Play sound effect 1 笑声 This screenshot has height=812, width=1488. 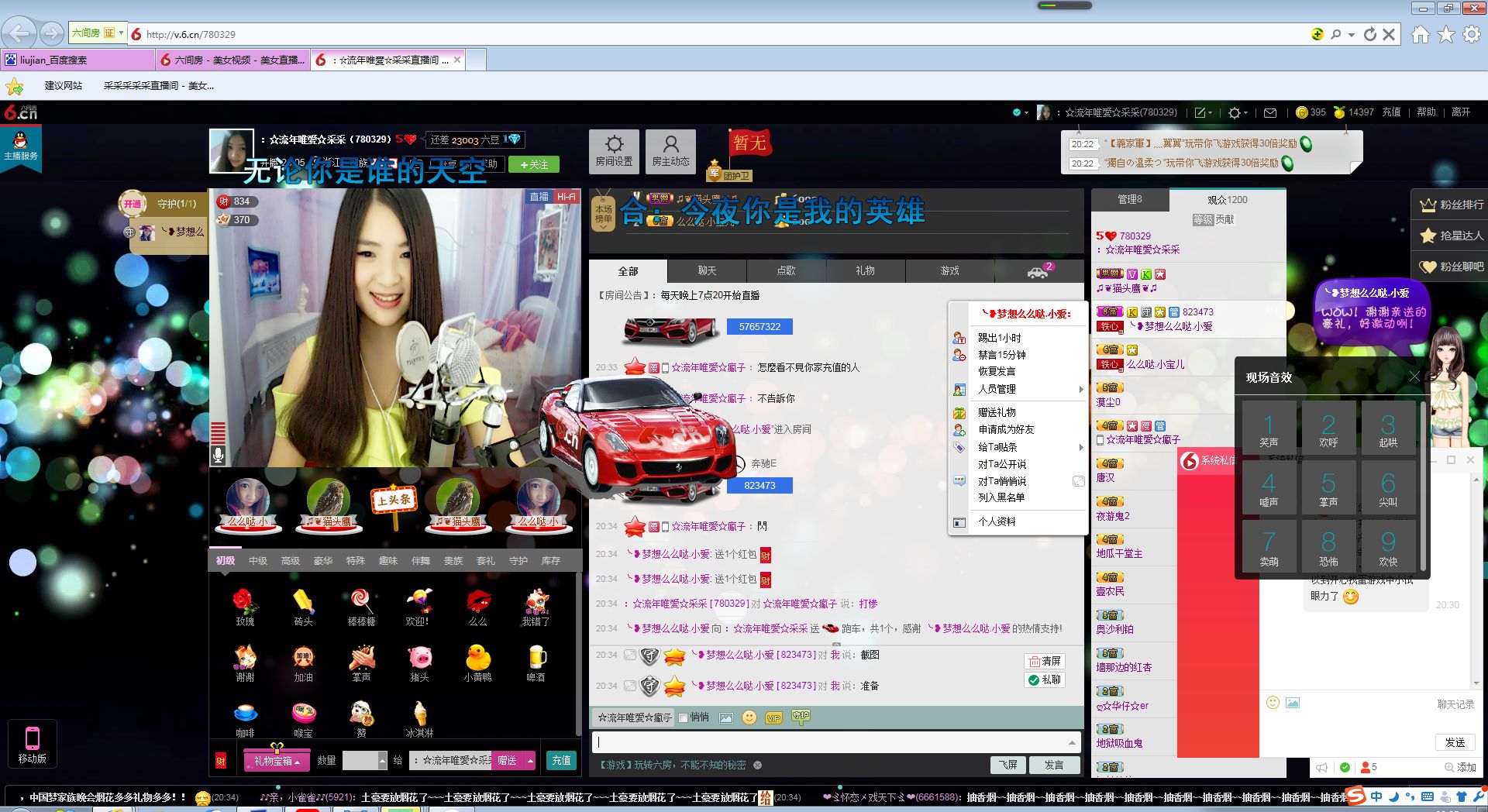tap(1269, 428)
